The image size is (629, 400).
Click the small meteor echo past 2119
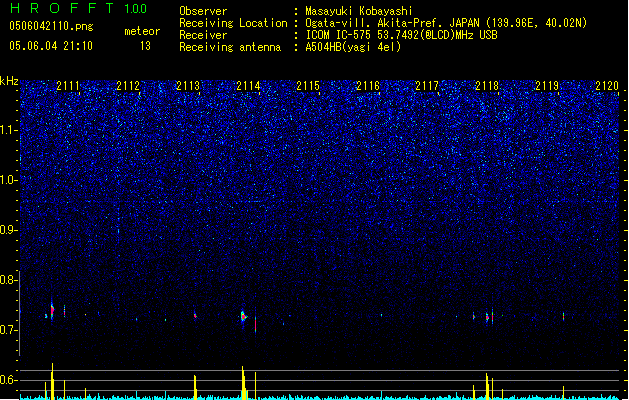(563, 316)
